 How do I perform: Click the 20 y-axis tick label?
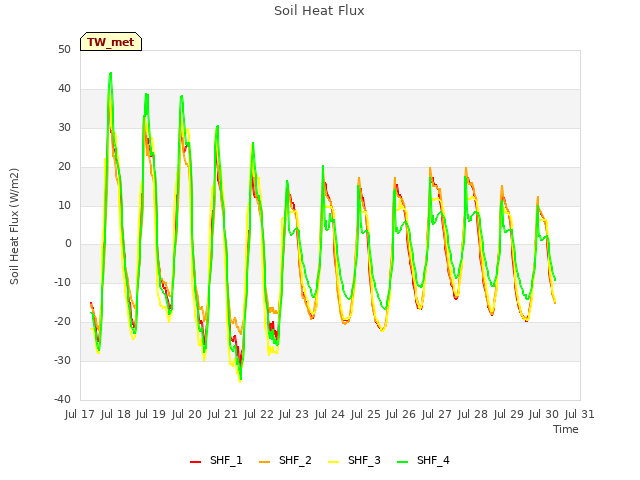point(64,166)
